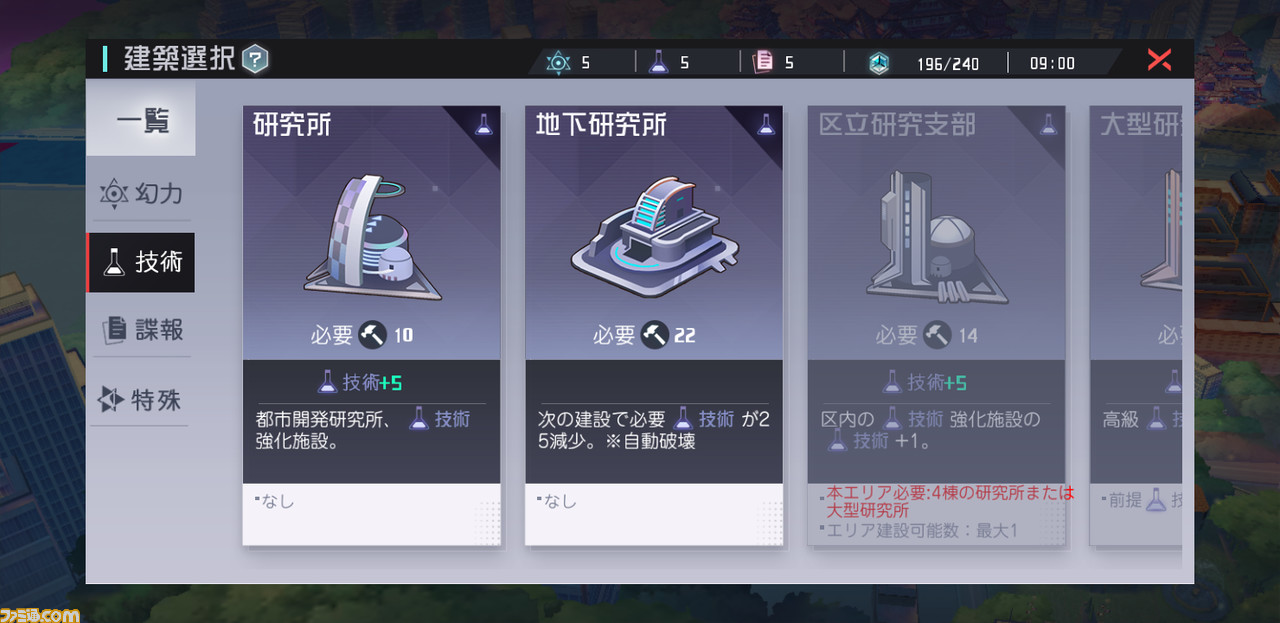Viewport: 1280px width, 623px height.
Task: Choose the 研究所 building card
Action: pyautogui.click(x=372, y=326)
